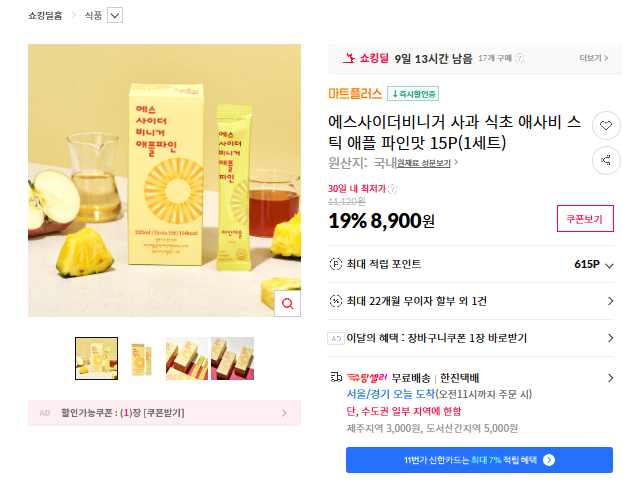Click the share icon button

[x=606, y=161]
